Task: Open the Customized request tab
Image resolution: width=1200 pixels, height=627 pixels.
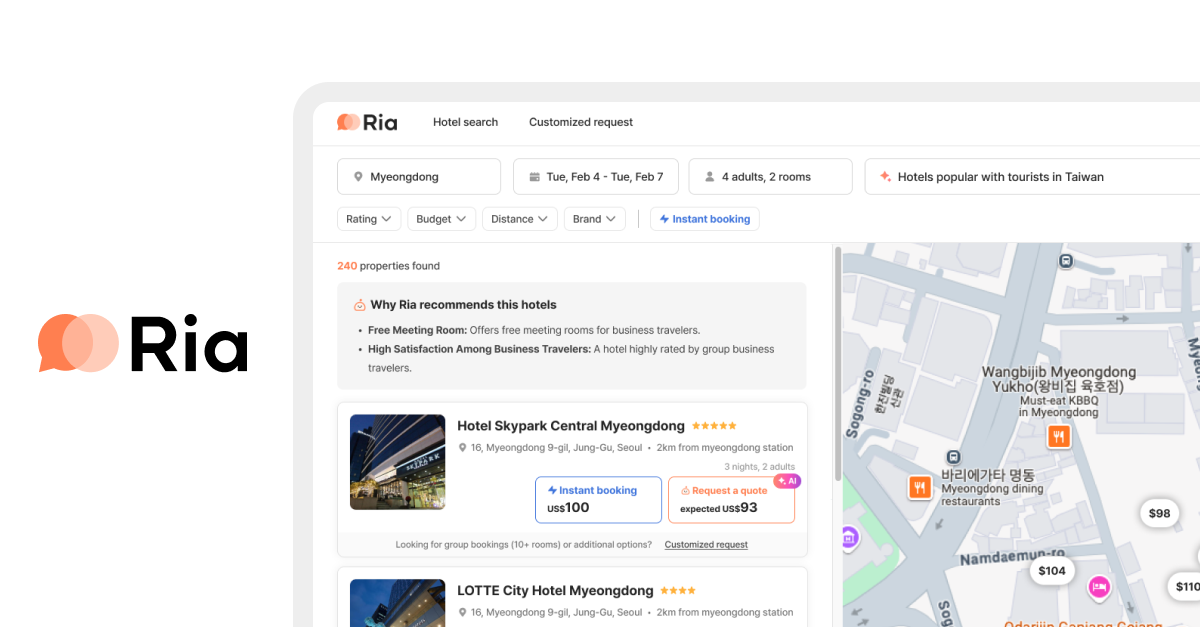Action: 581,122
